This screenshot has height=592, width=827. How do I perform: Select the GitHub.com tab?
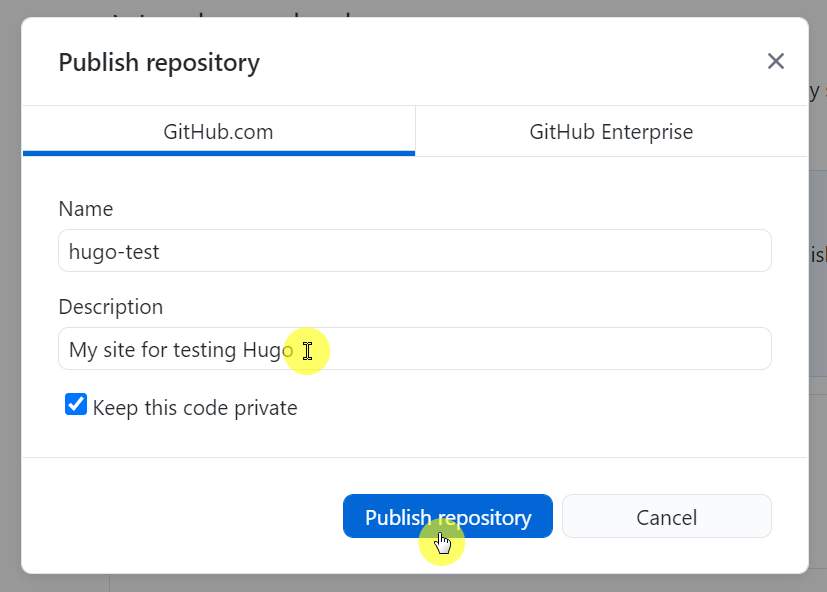[x=218, y=131]
